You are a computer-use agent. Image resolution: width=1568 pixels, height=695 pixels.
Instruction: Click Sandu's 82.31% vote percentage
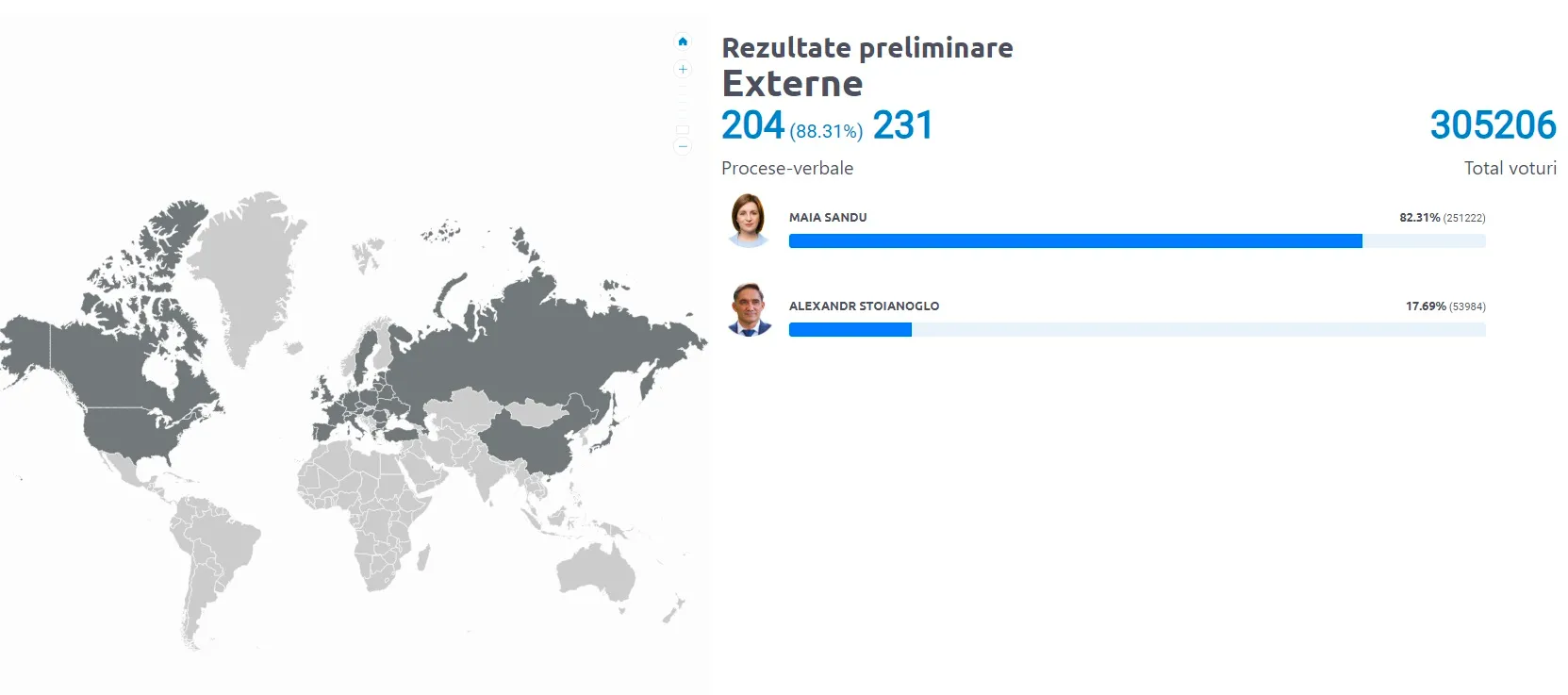click(x=1419, y=218)
